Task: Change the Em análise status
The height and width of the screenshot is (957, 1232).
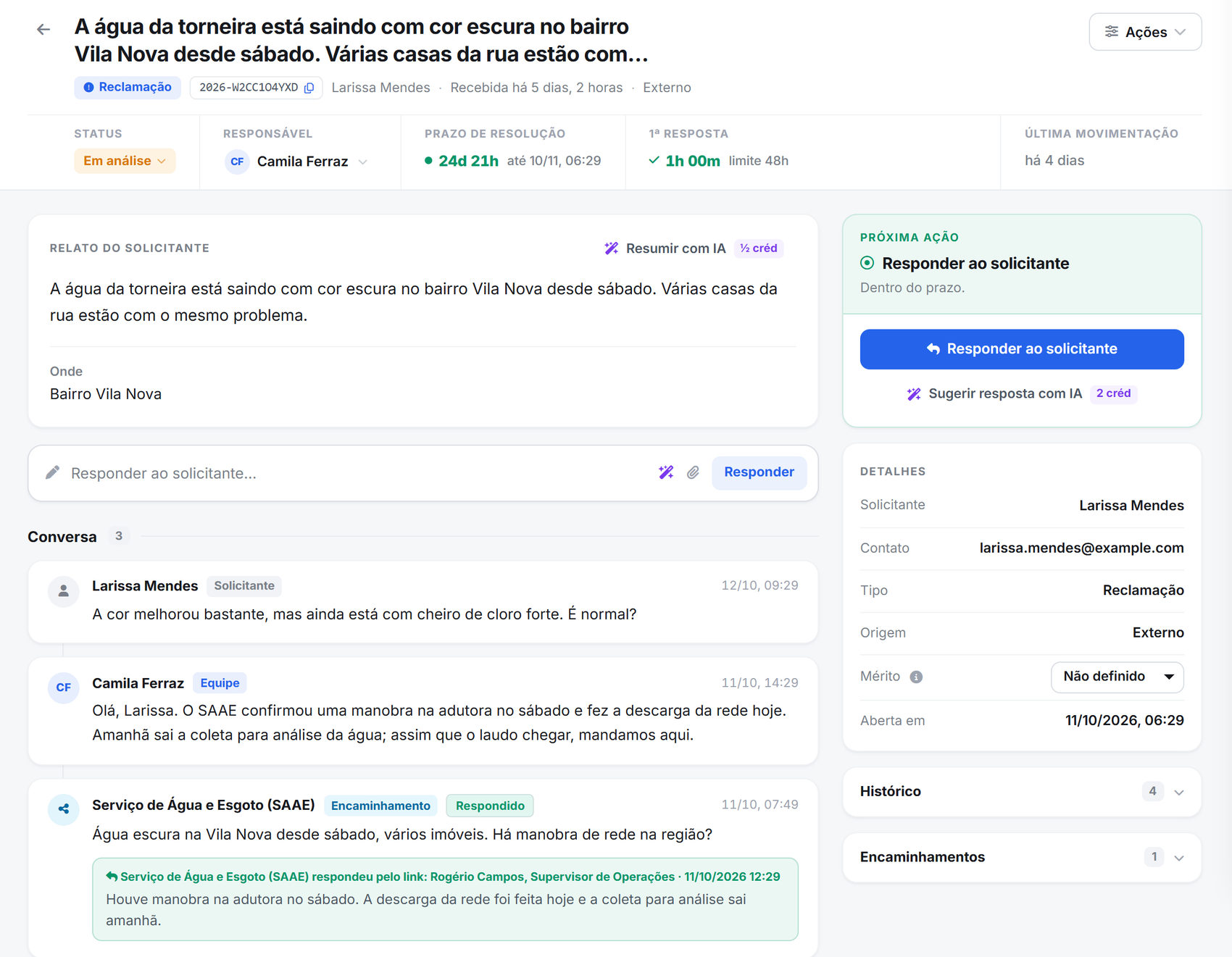Action: click(125, 161)
